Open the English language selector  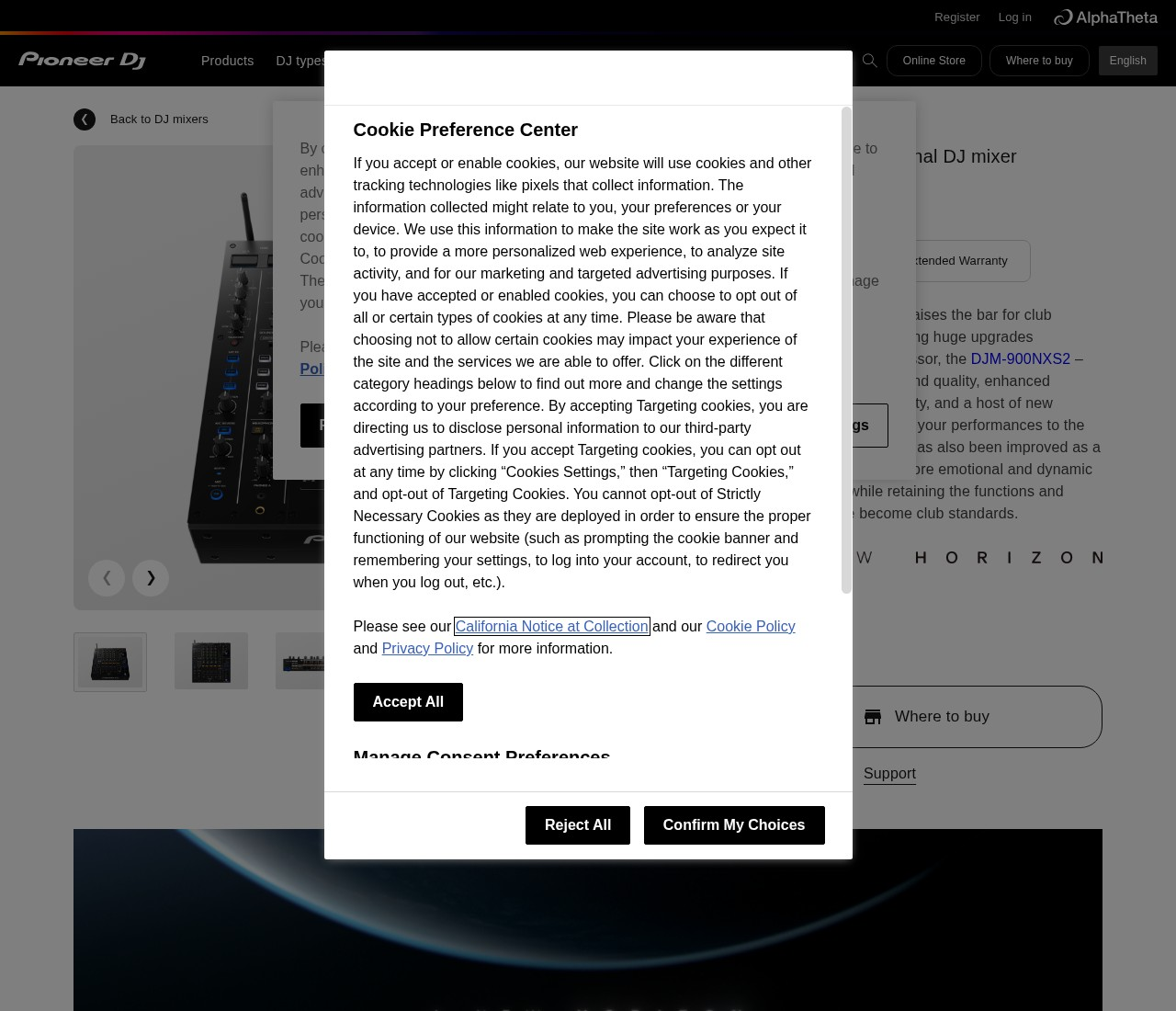click(x=1127, y=61)
